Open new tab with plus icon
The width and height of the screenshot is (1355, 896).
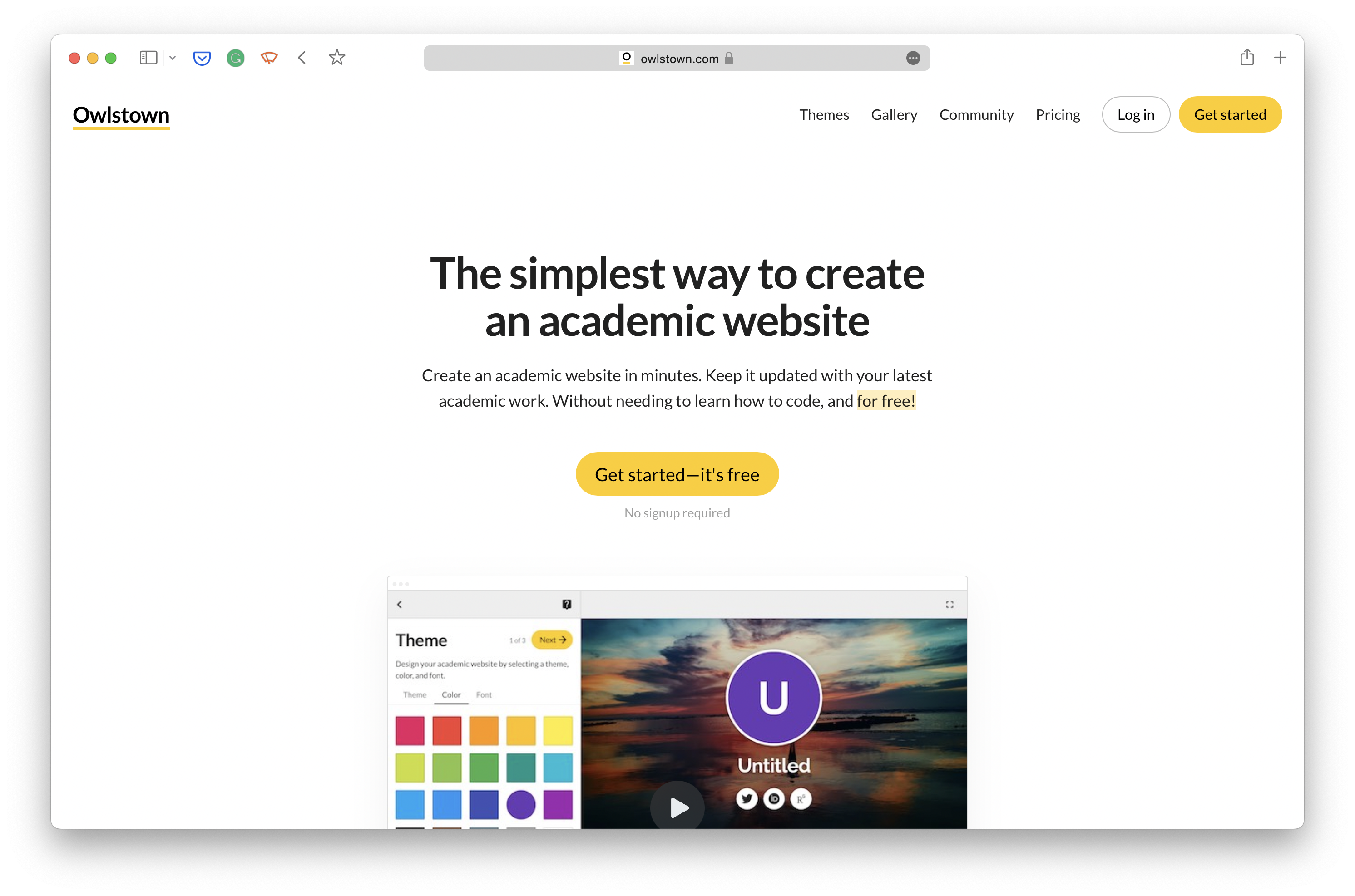(1280, 58)
